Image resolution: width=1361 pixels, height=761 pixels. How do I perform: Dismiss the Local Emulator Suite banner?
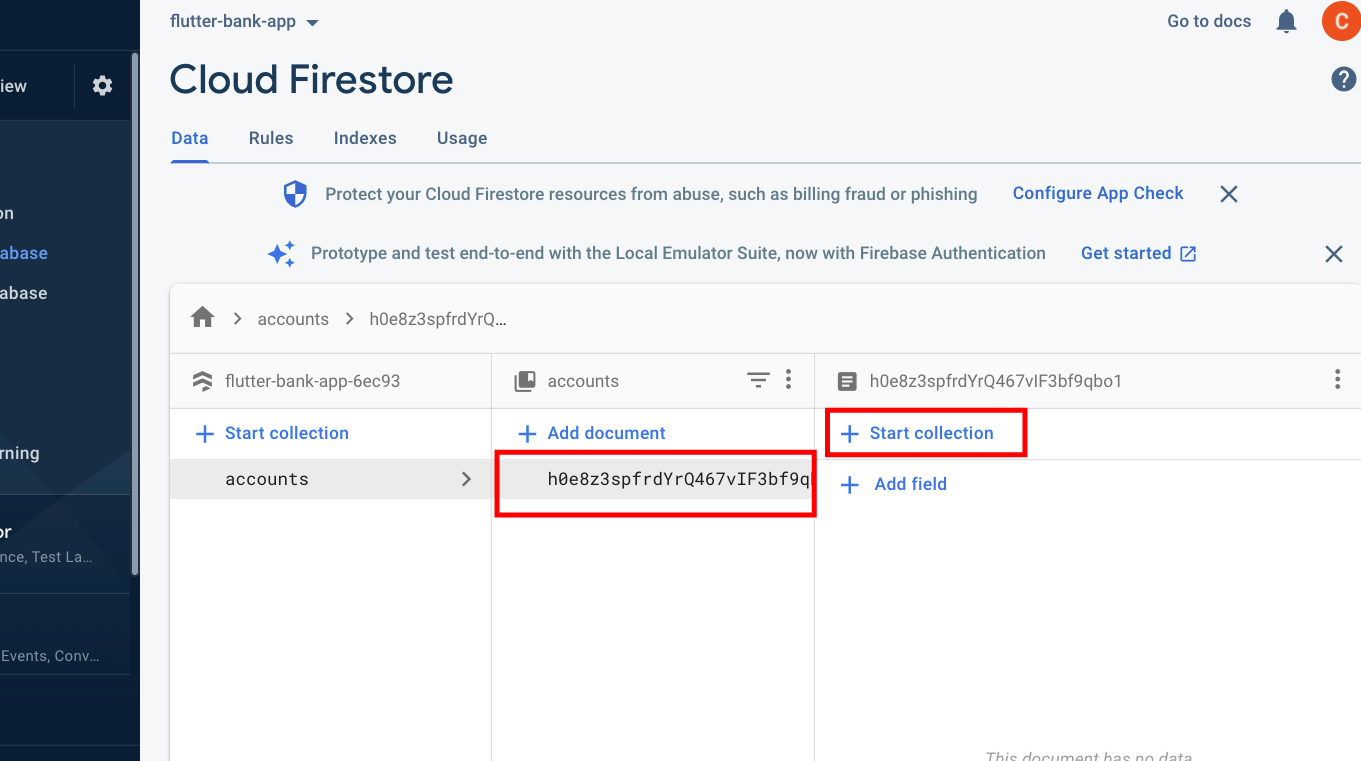pos(1334,254)
